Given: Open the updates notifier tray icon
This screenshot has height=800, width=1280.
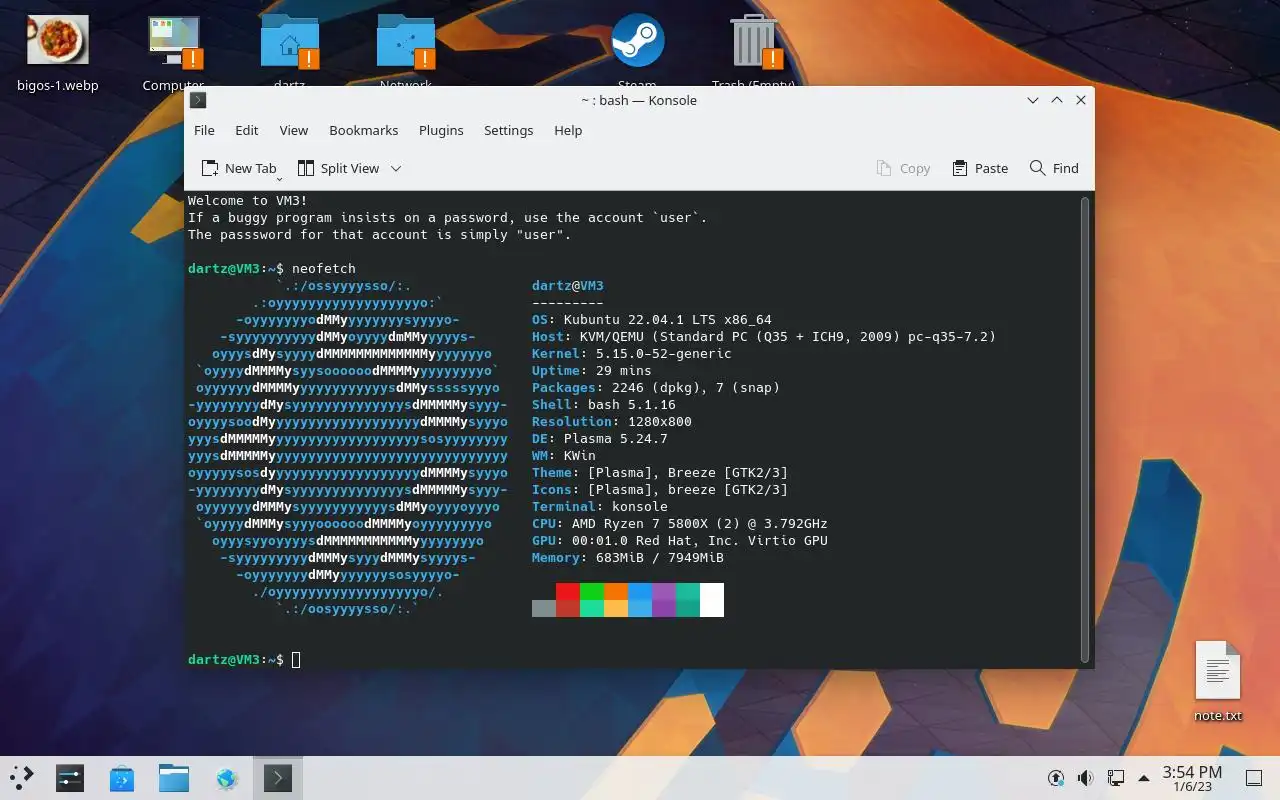Looking at the screenshot, I should click(x=1056, y=778).
